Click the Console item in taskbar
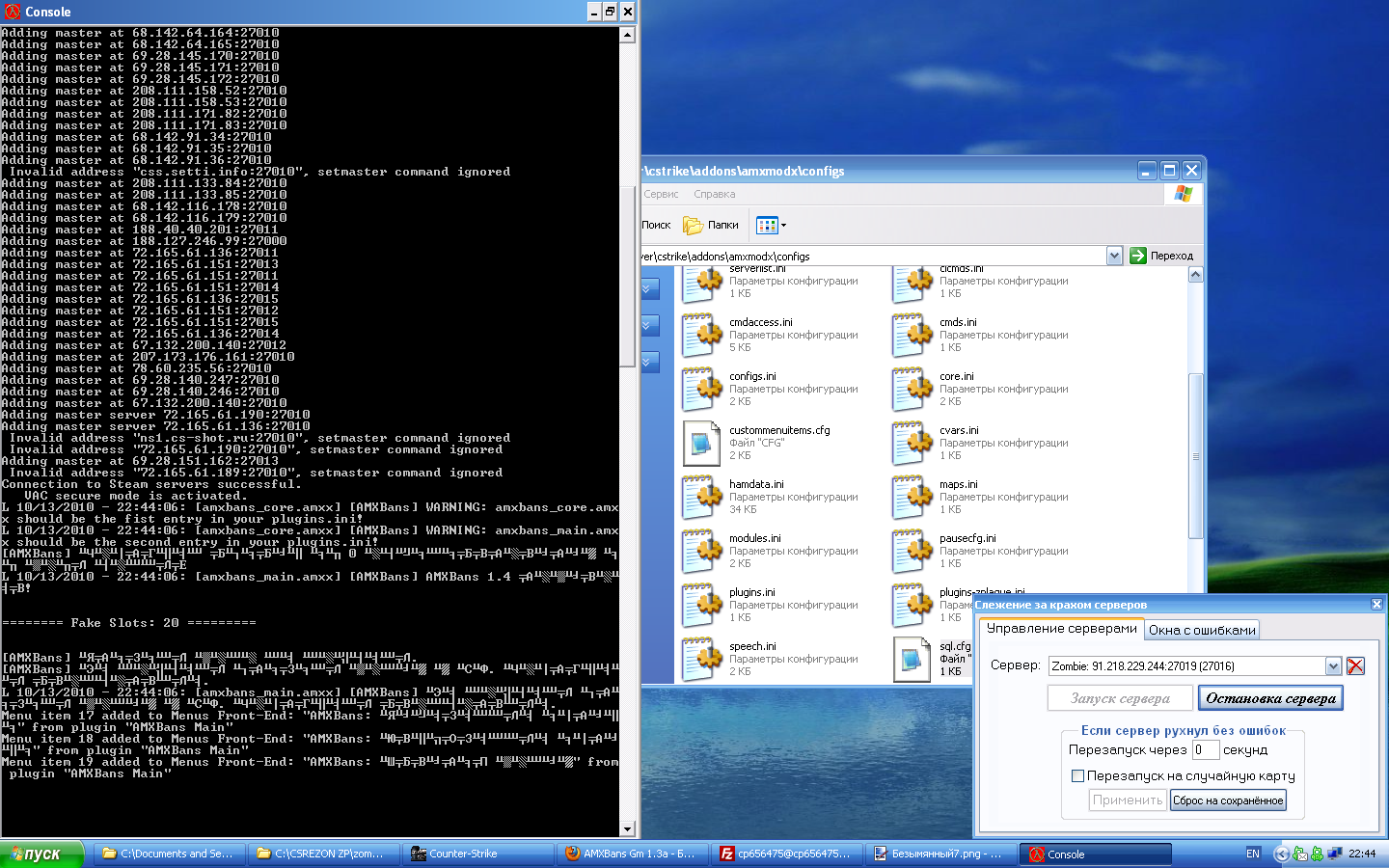Viewport: 1389px width, 868px height. coord(1096,854)
